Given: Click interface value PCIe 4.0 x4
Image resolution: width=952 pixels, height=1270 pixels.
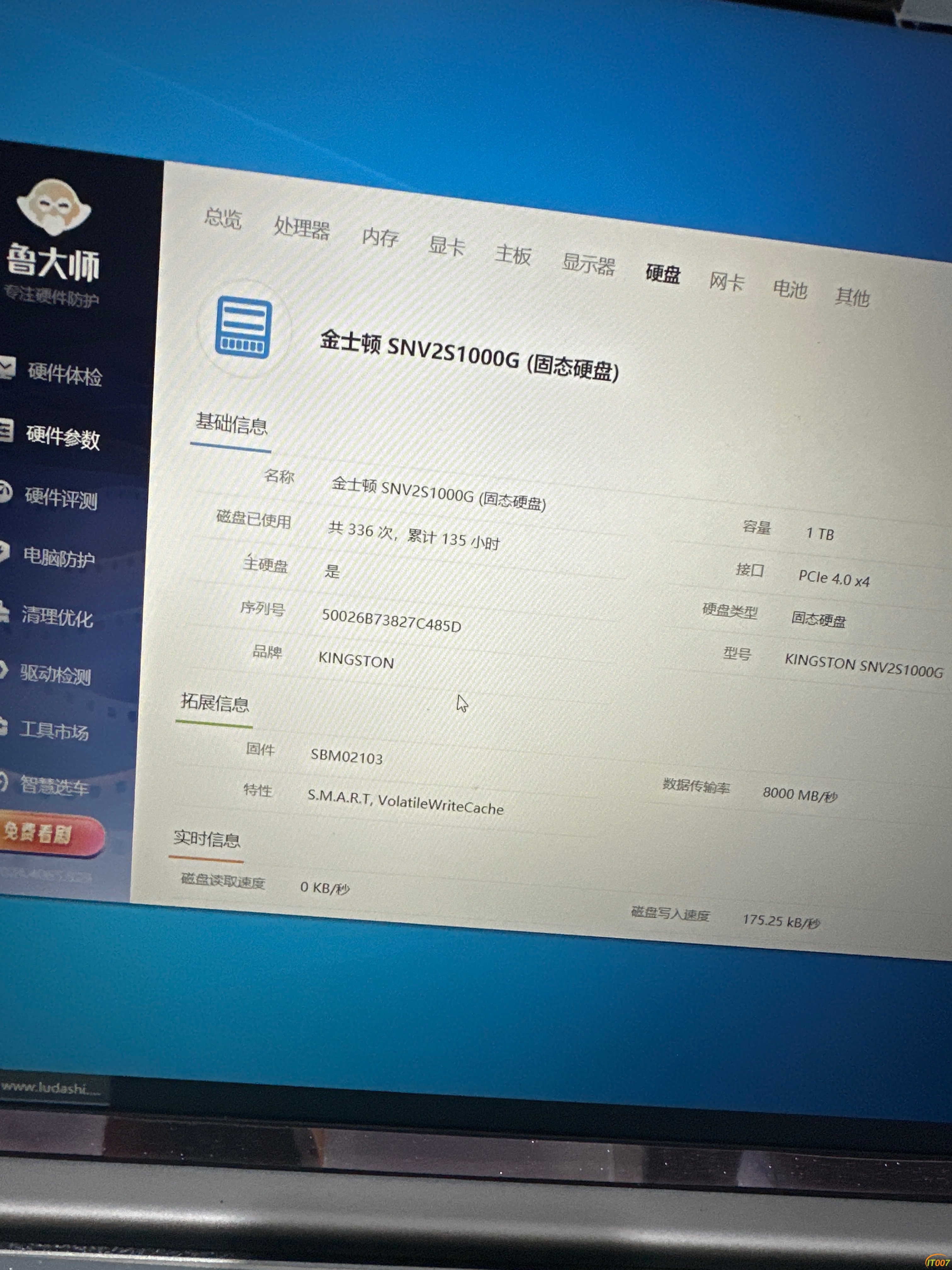Looking at the screenshot, I should [834, 578].
